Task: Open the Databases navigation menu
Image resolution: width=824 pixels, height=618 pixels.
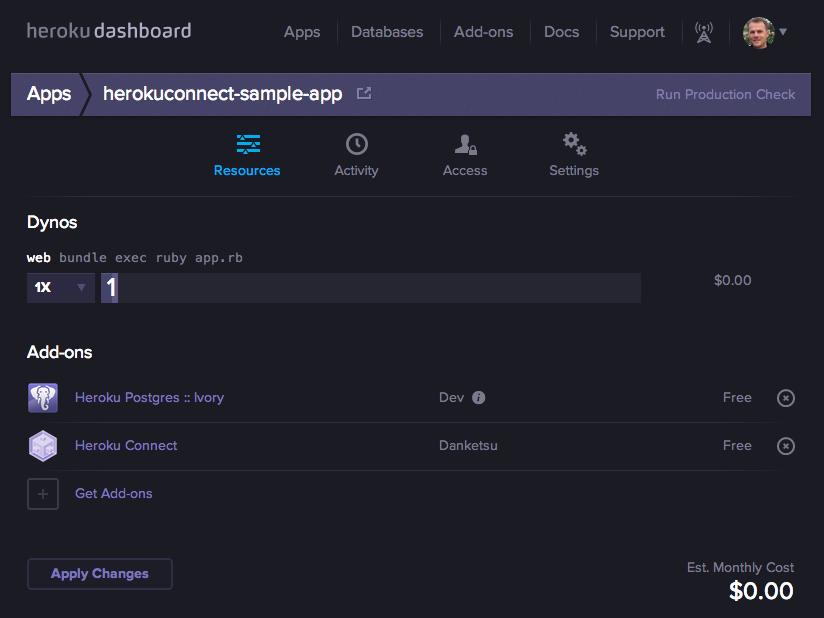Action: (387, 32)
